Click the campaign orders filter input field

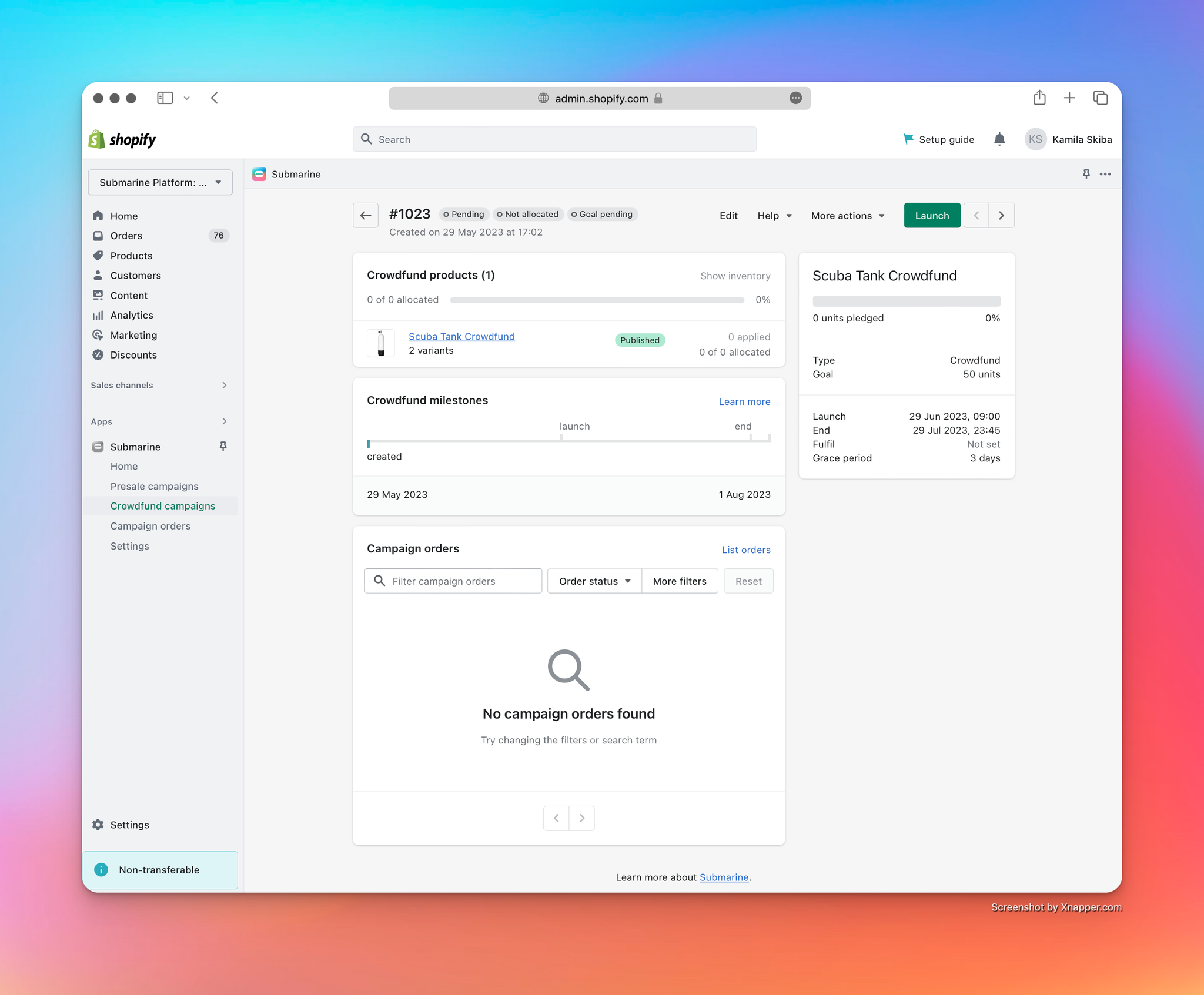click(x=452, y=581)
